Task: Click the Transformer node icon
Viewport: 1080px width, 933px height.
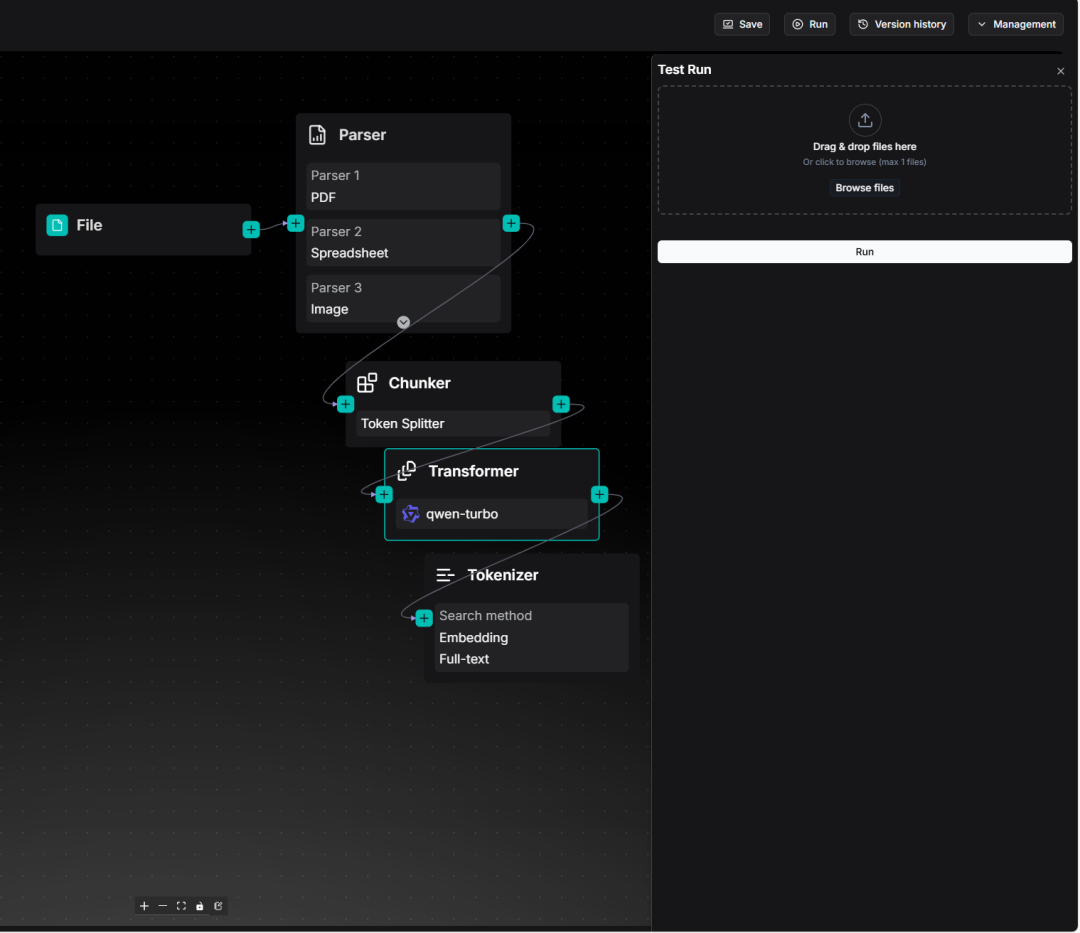Action: point(406,471)
